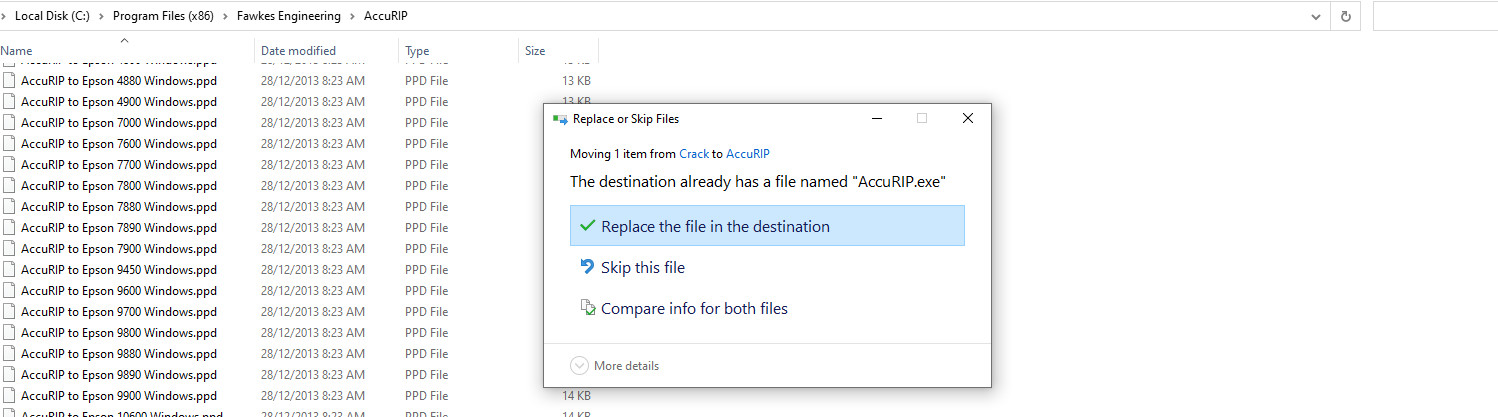Click the green checkmark Replace icon
This screenshot has width=1498, height=417.
[587, 226]
